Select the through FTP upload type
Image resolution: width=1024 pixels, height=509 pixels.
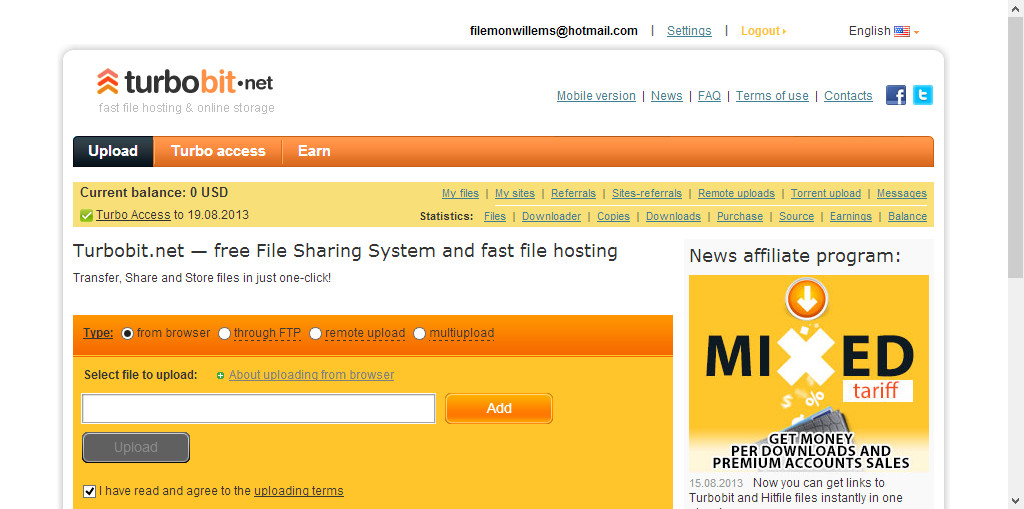(224, 333)
